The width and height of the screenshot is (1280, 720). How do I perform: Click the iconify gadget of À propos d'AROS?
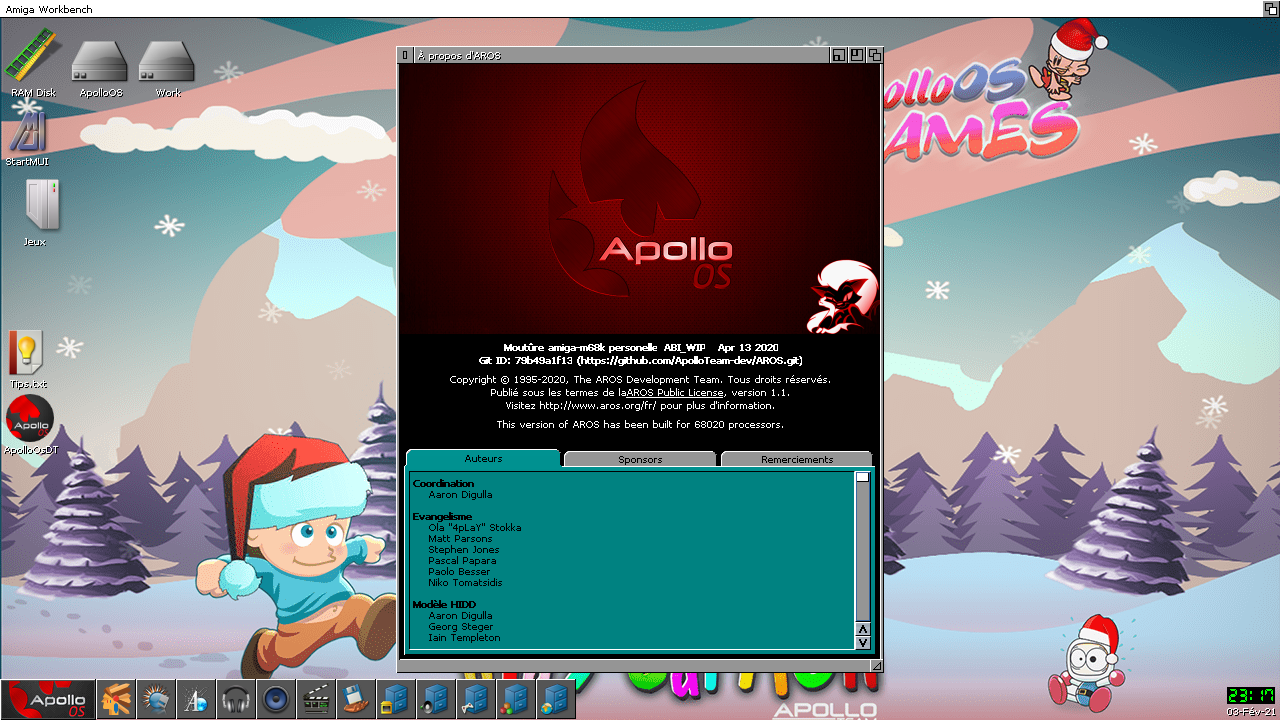tap(839, 55)
